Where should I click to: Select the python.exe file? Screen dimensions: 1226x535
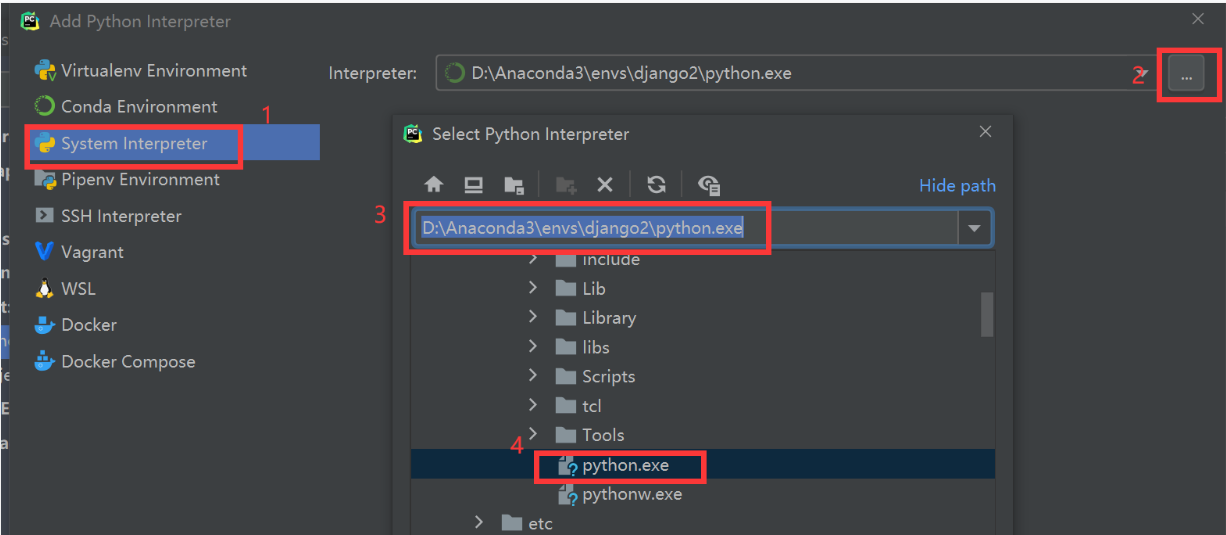[625, 465]
